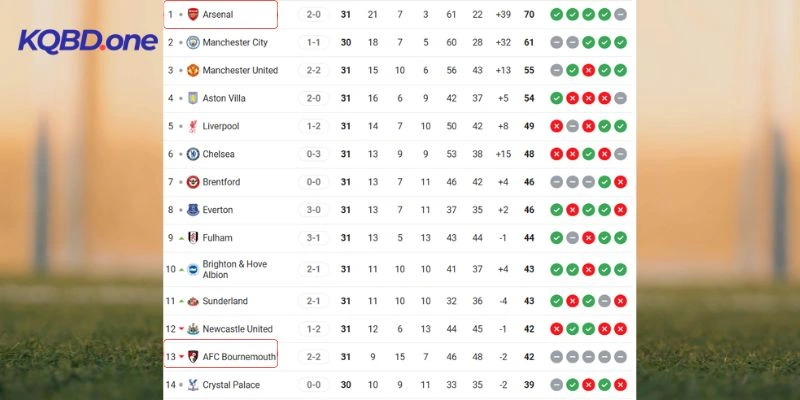Click the Manchester City club crest

(x=193, y=43)
